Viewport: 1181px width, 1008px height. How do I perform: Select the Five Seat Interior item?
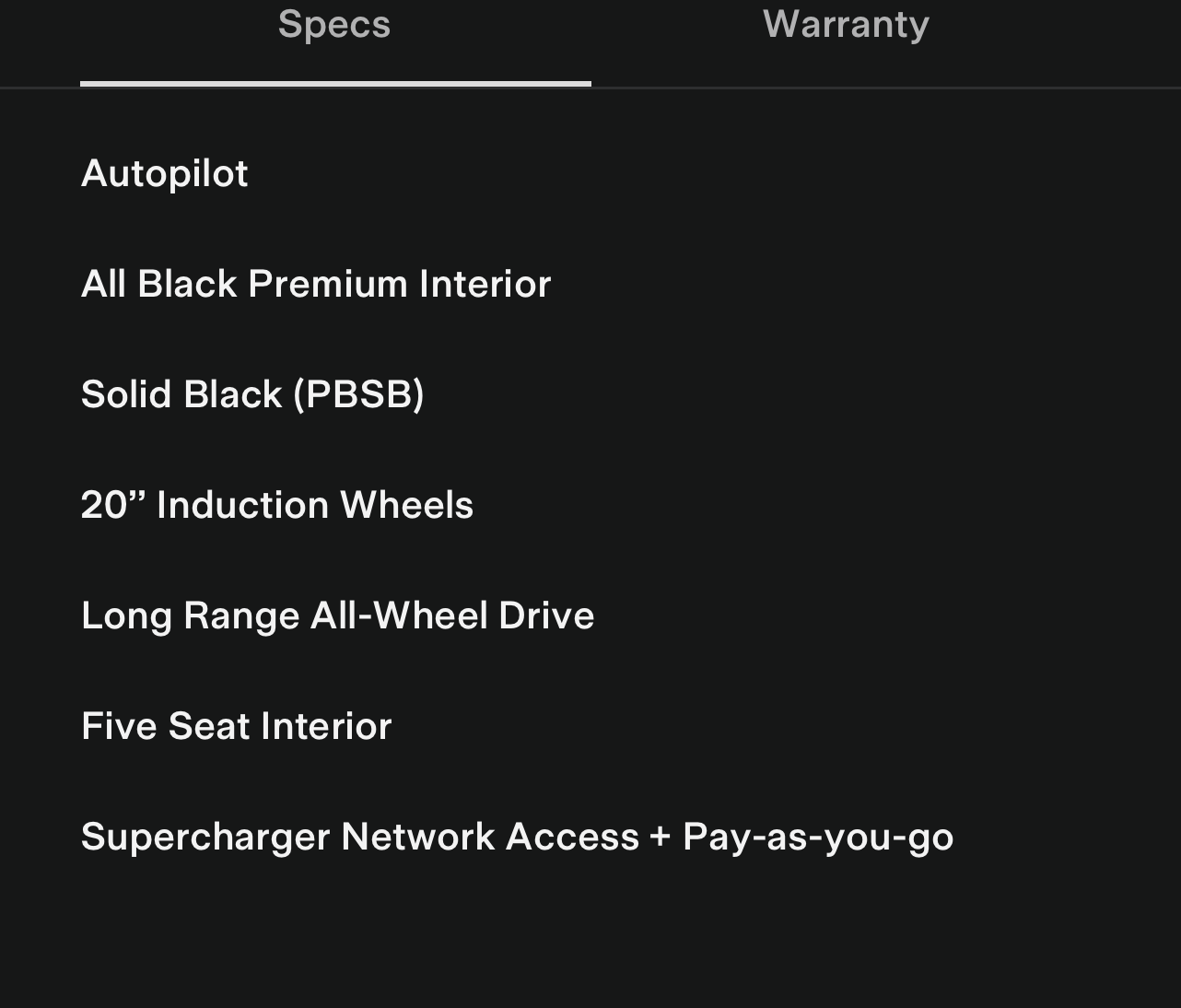[x=237, y=726]
